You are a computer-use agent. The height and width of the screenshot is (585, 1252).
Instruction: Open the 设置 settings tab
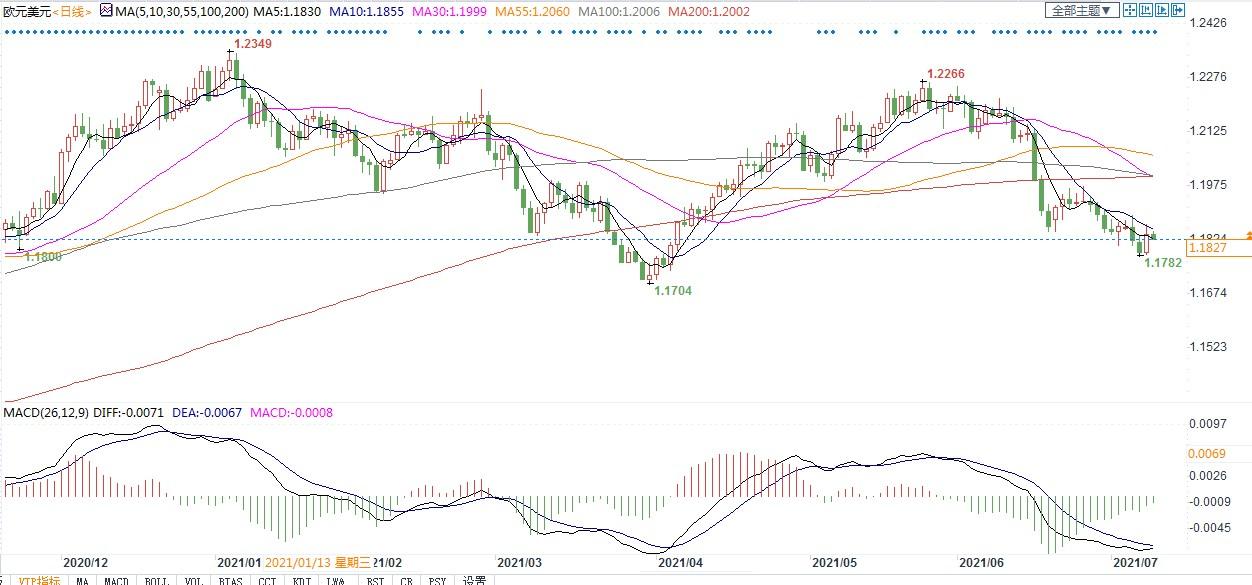[x=473, y=580]
